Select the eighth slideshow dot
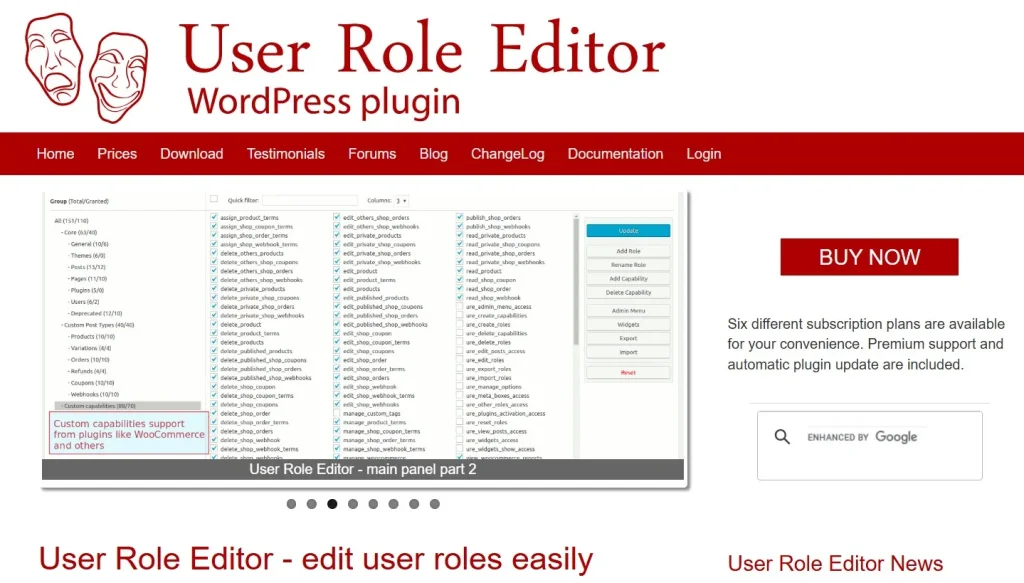This screenshot has width=1024, height=583. (435, 504)
